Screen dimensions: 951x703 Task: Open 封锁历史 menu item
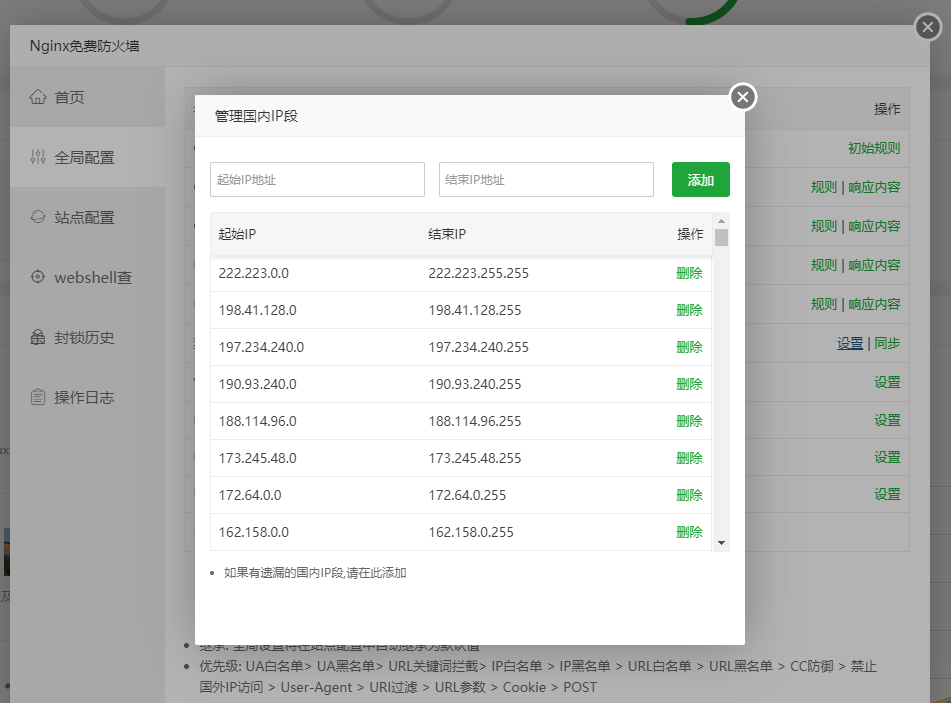87,337
